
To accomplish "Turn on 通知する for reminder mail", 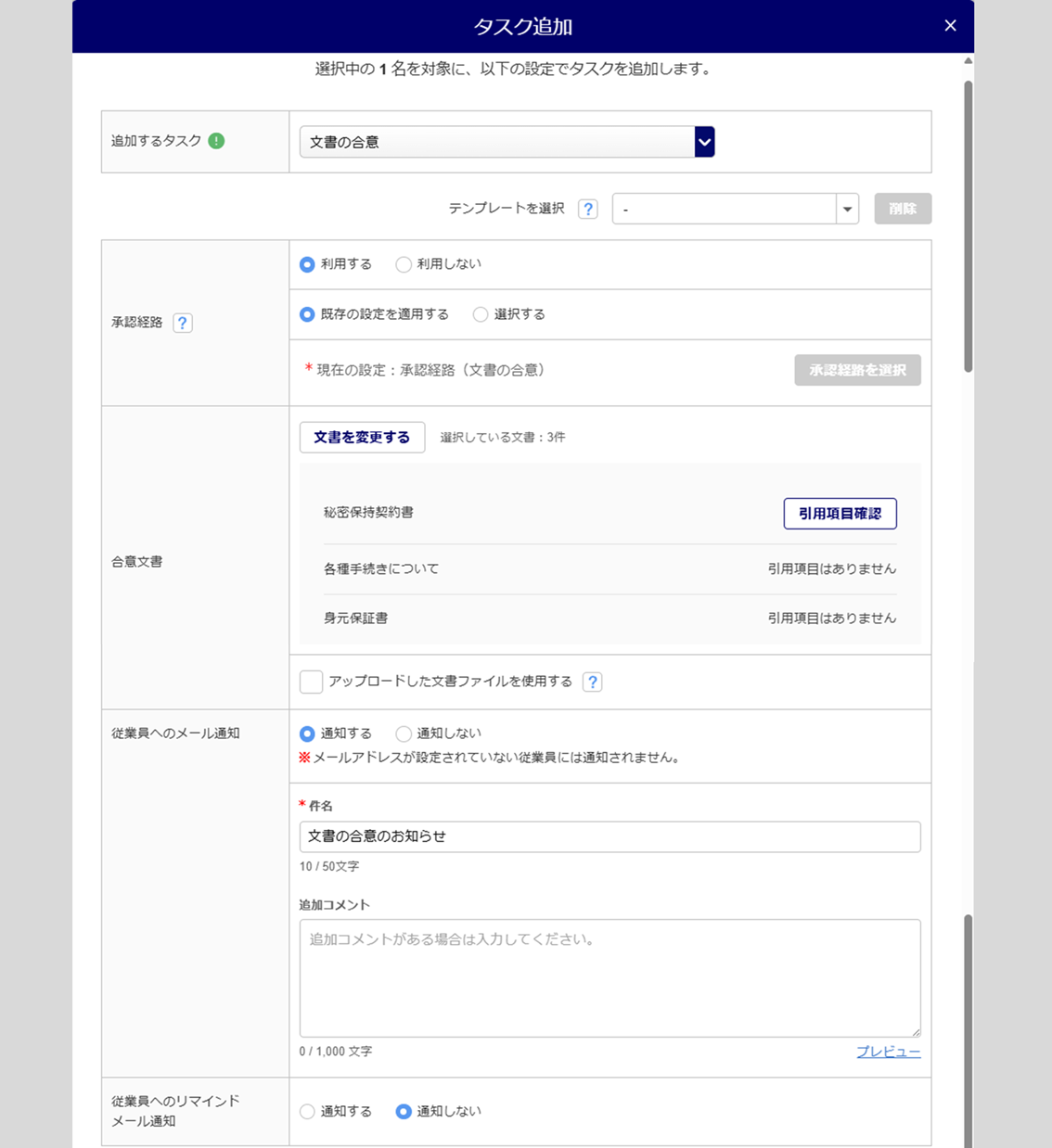I will click(307, 1112).
